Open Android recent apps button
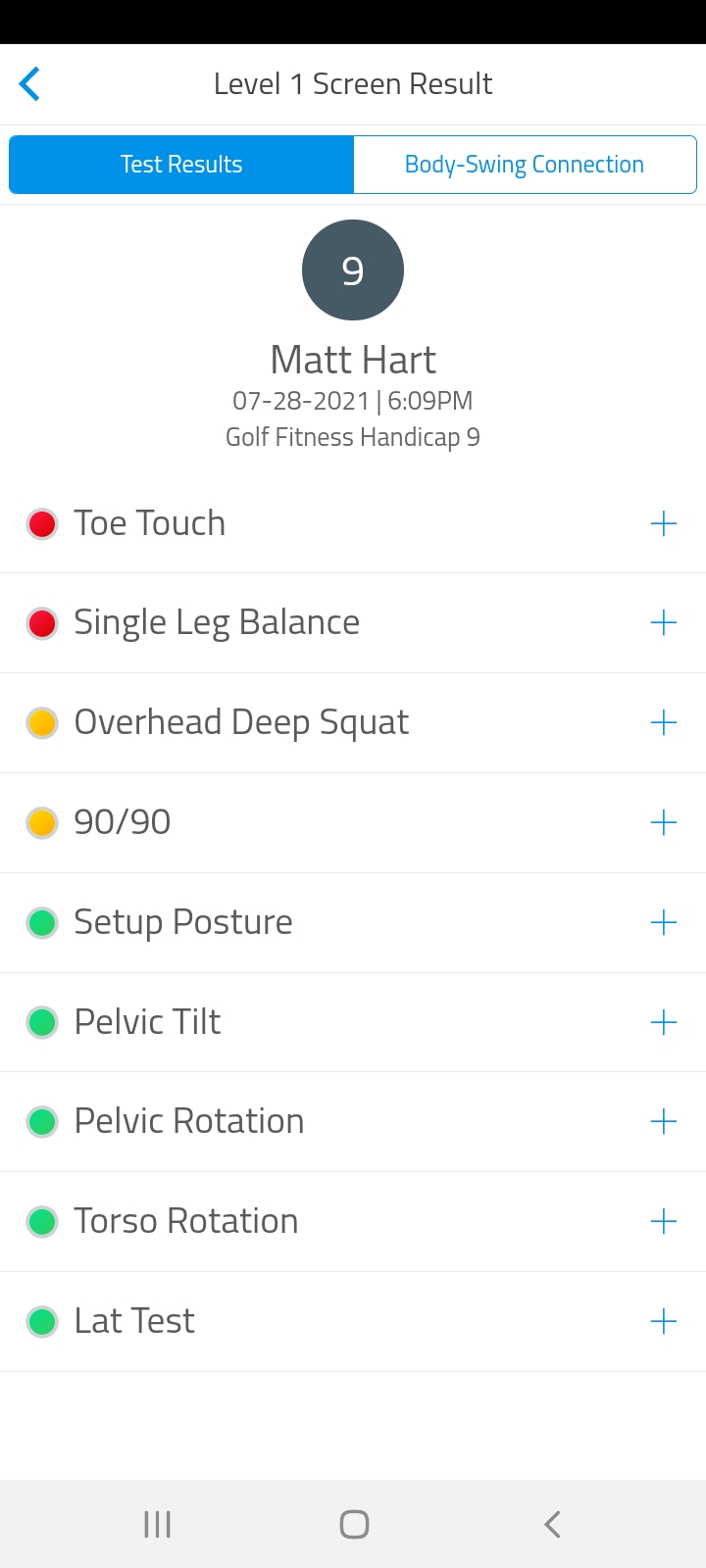Viewport: 706px width, 1568px height. click(157, 1524)
